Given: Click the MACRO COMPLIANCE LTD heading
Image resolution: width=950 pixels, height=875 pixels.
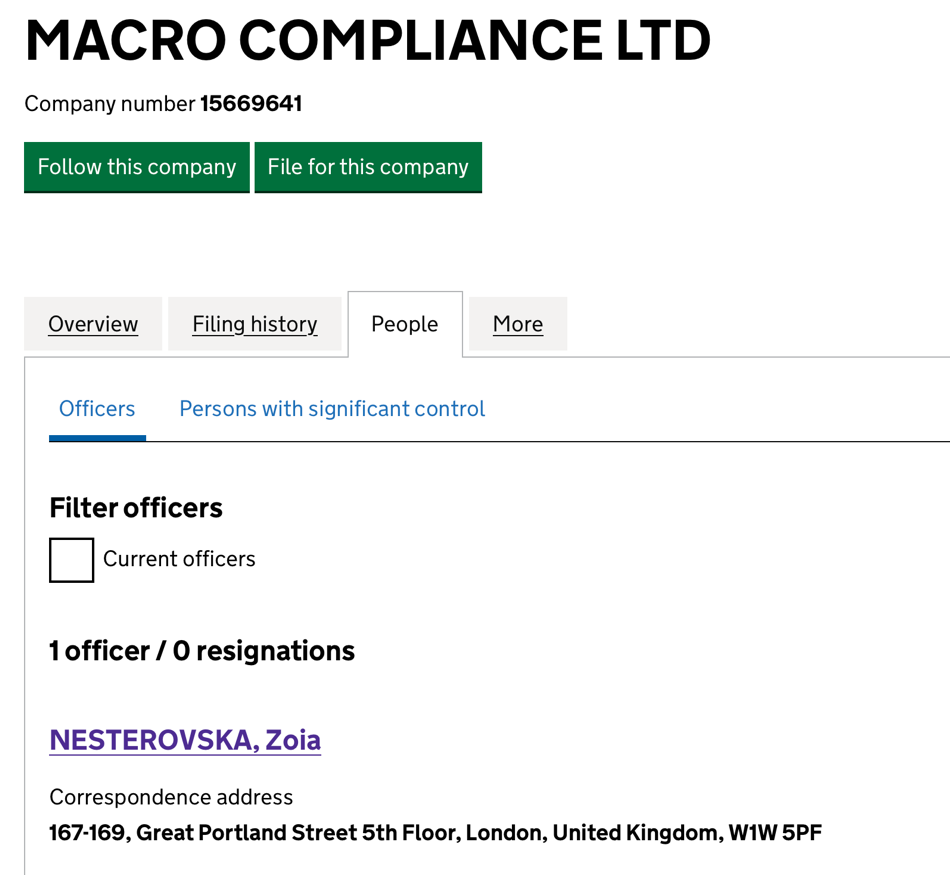Looking at the screenshot, I should pyautogui.click(x=367, y=41).
